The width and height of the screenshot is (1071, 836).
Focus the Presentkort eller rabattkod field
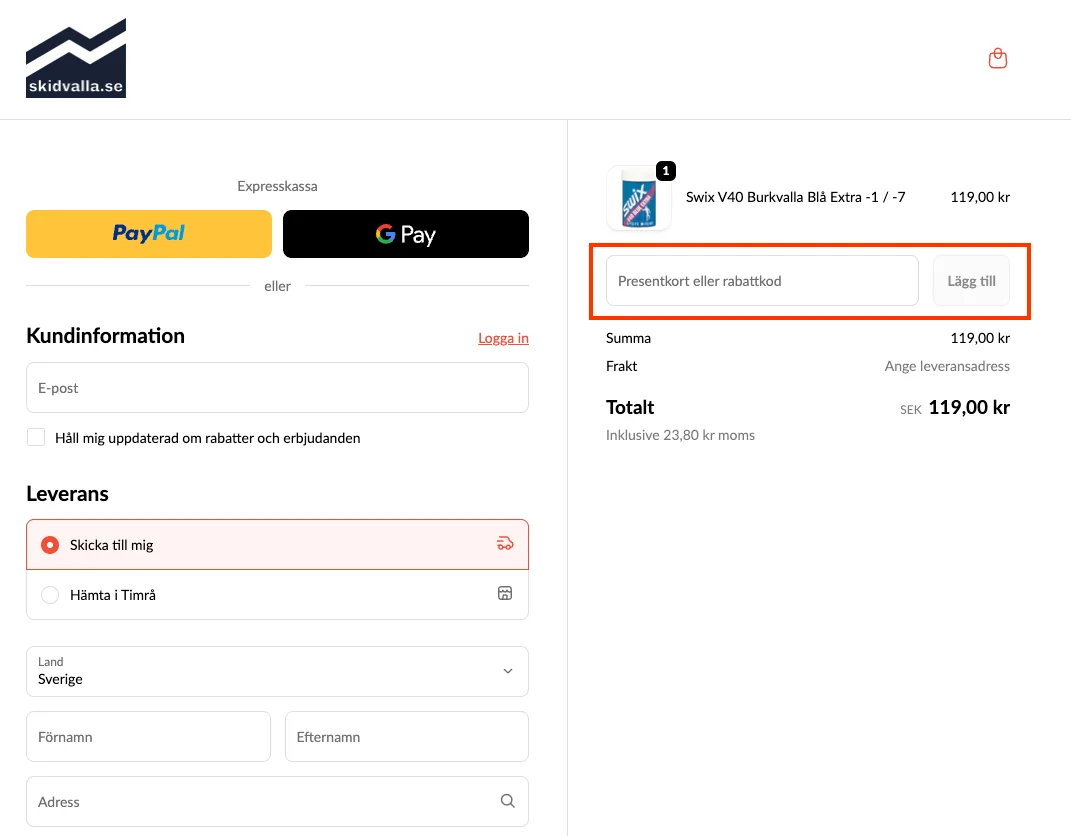click(x=761, y=281)
